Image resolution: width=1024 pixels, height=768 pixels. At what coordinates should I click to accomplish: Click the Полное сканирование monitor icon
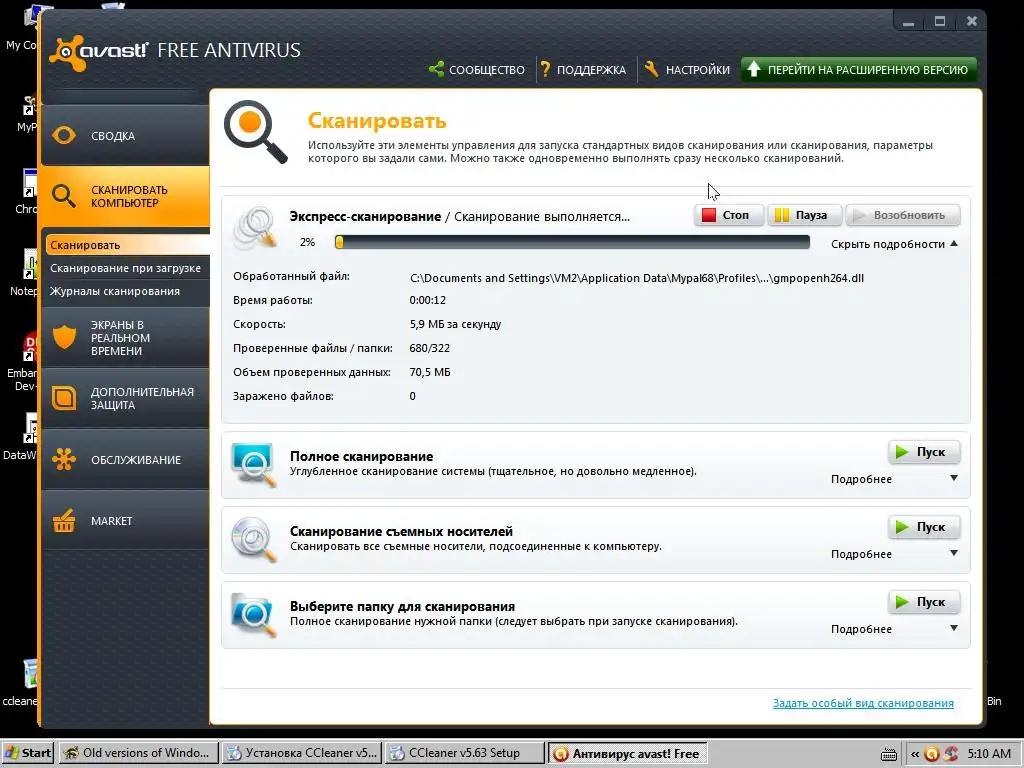pos(253,465)
